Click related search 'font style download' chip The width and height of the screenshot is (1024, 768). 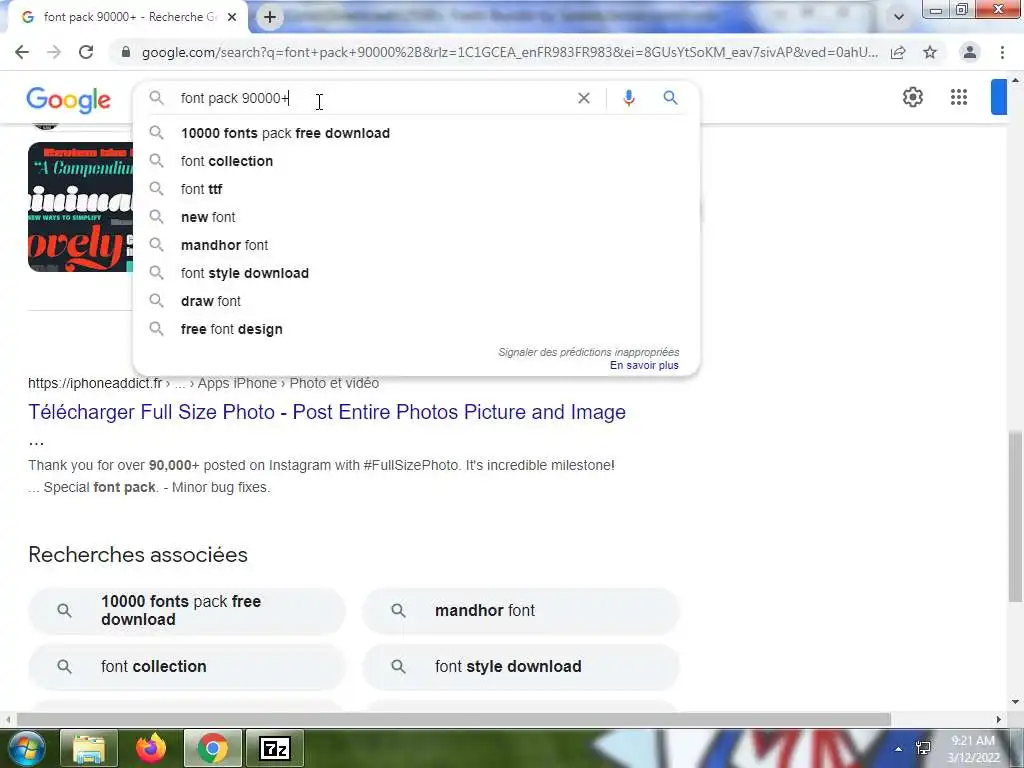520,667
